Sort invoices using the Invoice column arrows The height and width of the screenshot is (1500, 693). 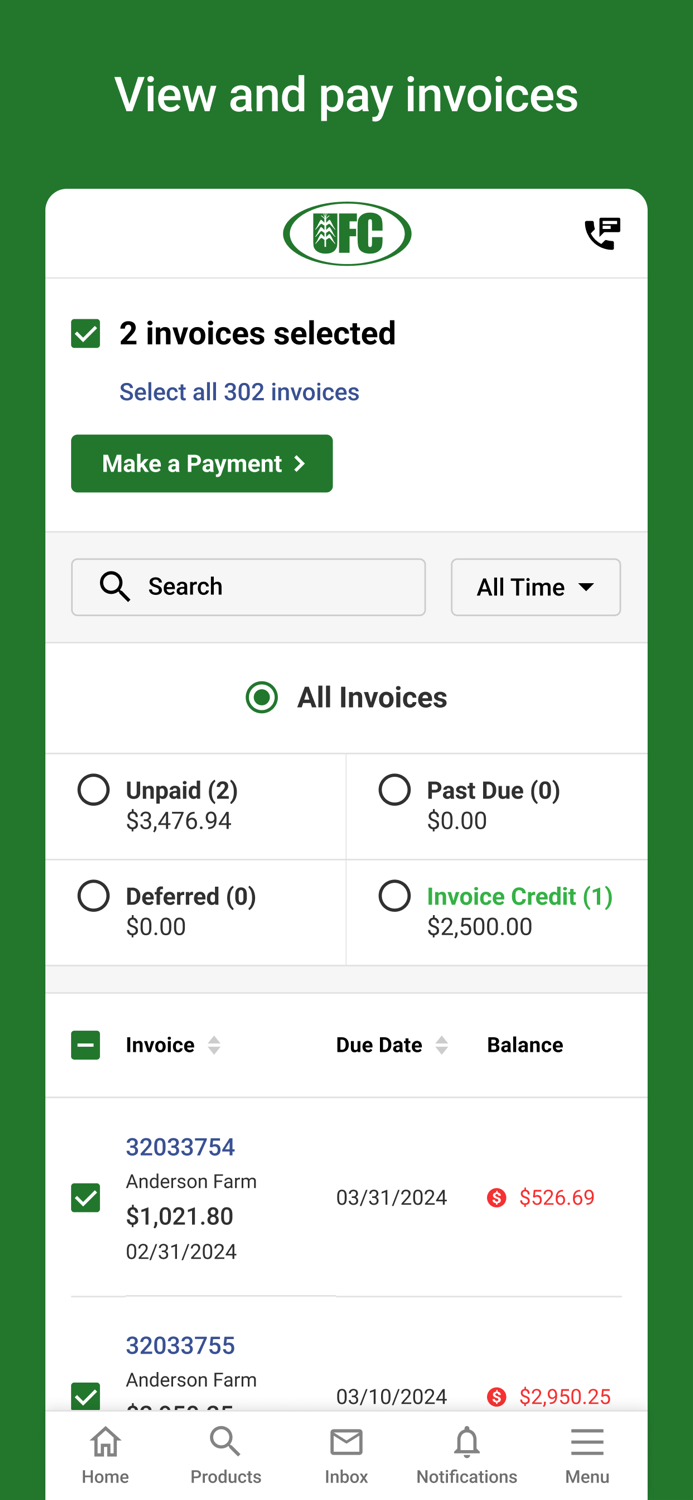pos(215,1044)
